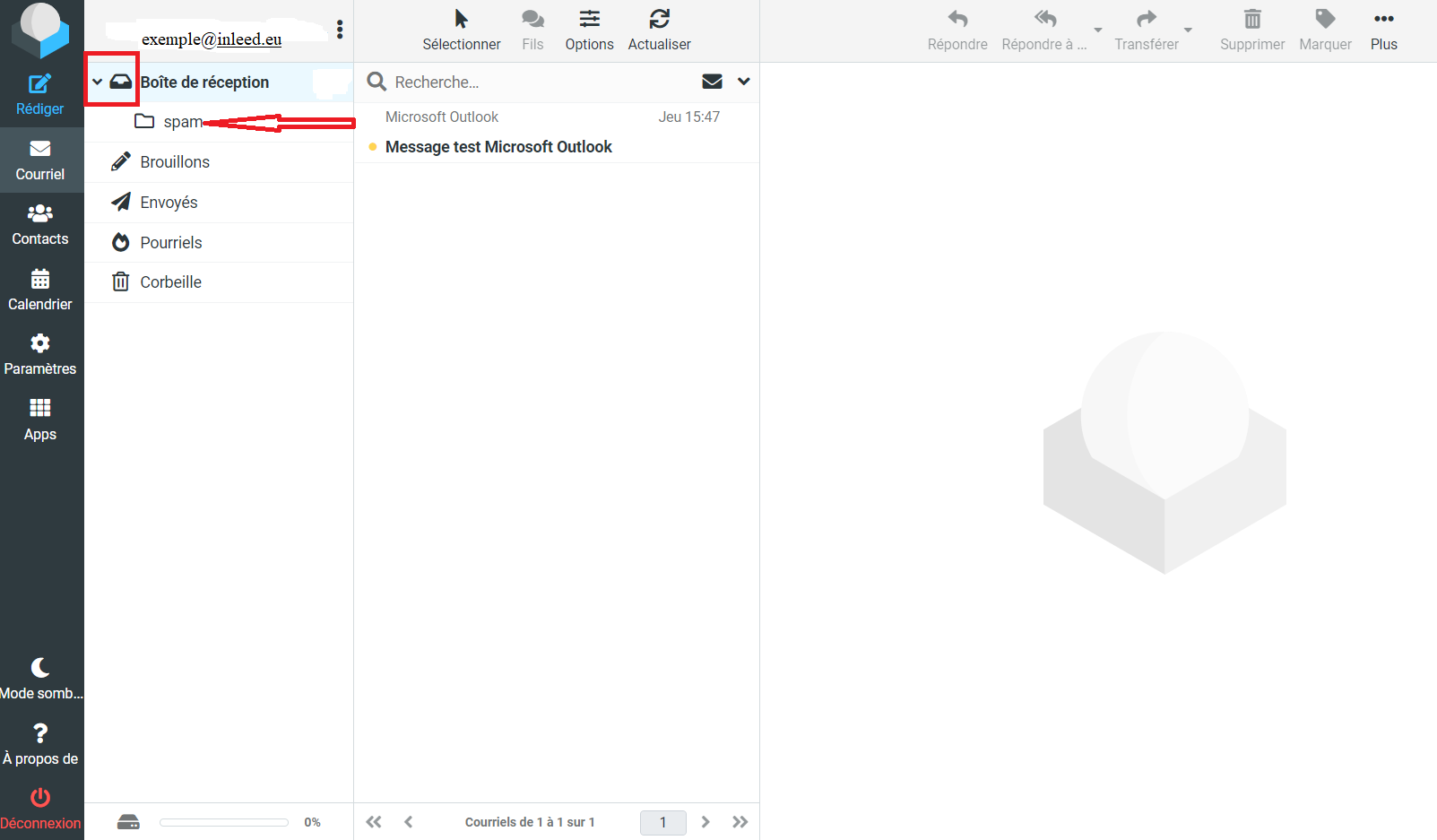Open the À propos de help entry
The height and width of the screenshot is (840, 1437).
(x=40, y=745)
